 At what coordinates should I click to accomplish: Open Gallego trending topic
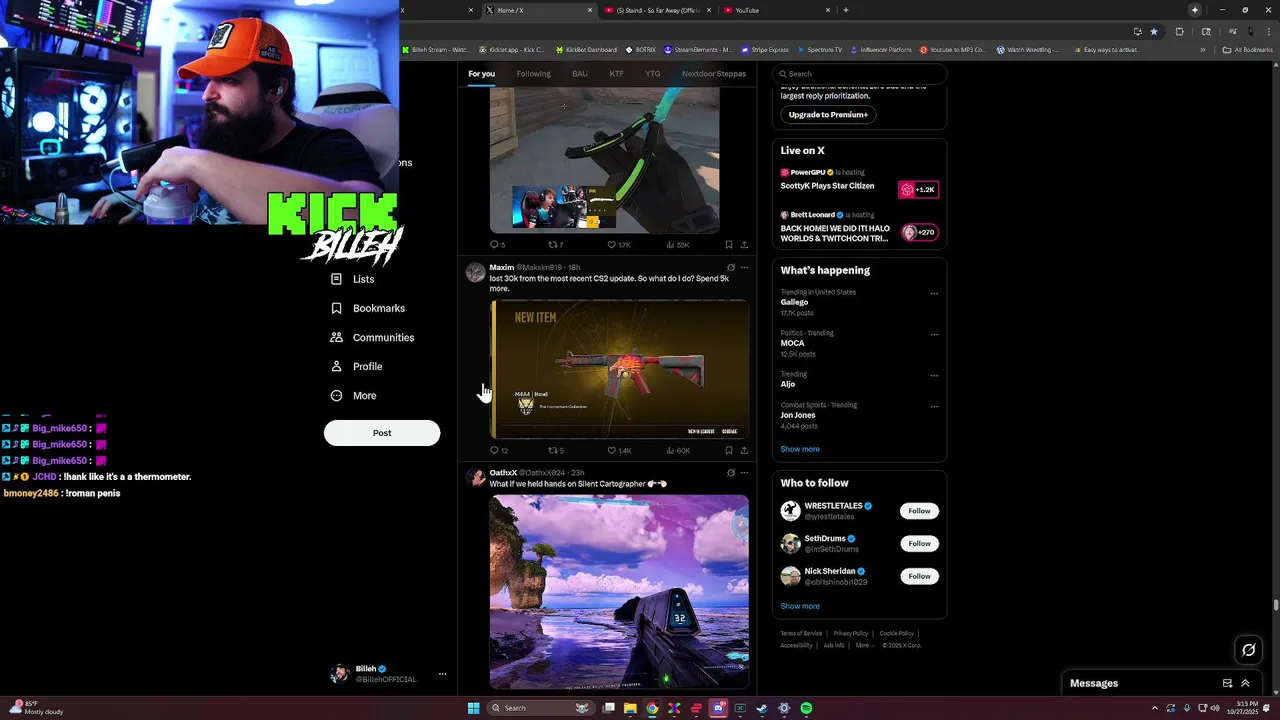tap(795, 302)
